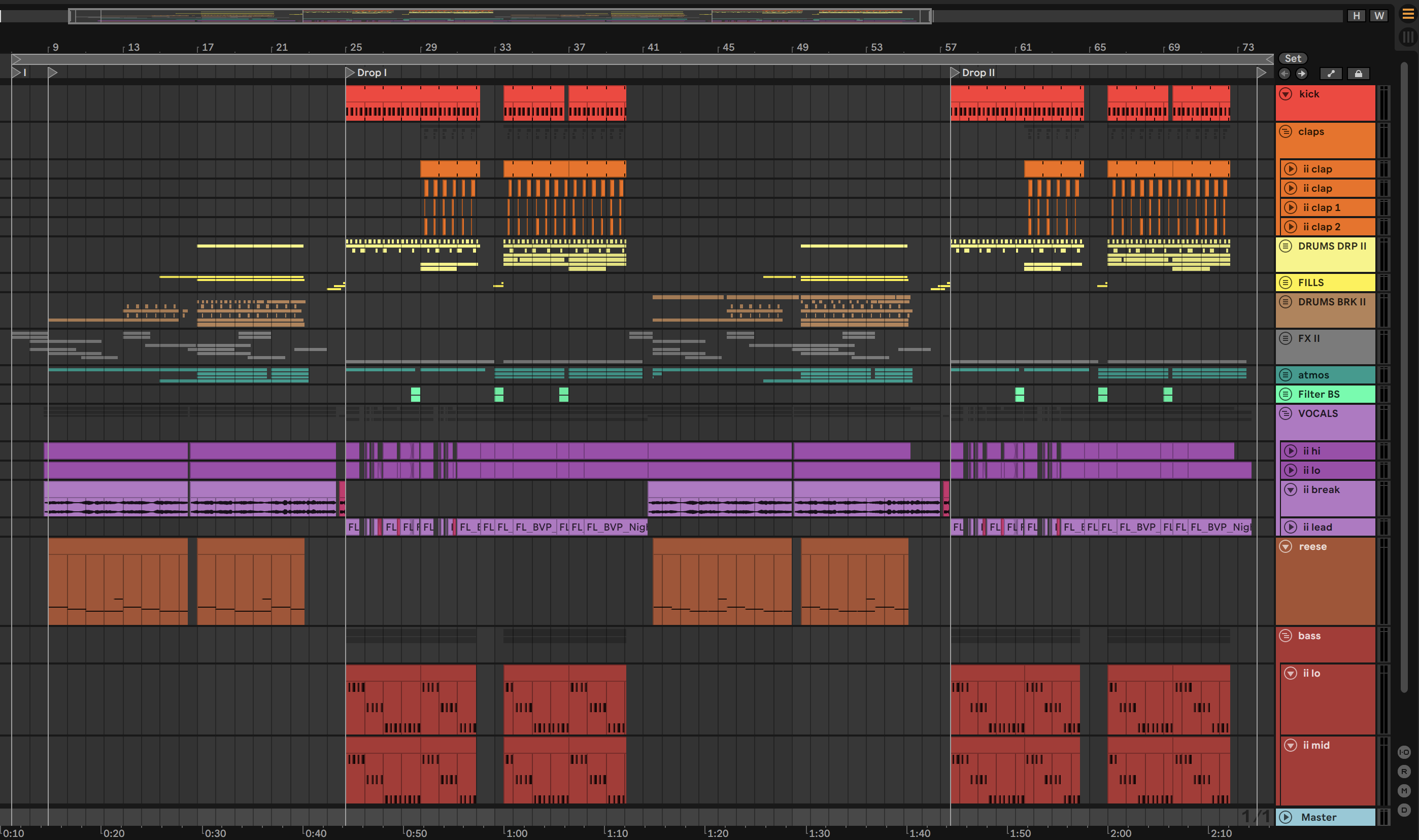Select the atmos track title
1419x840 pixels.
pyautogui.click(x=1313, y=375)
